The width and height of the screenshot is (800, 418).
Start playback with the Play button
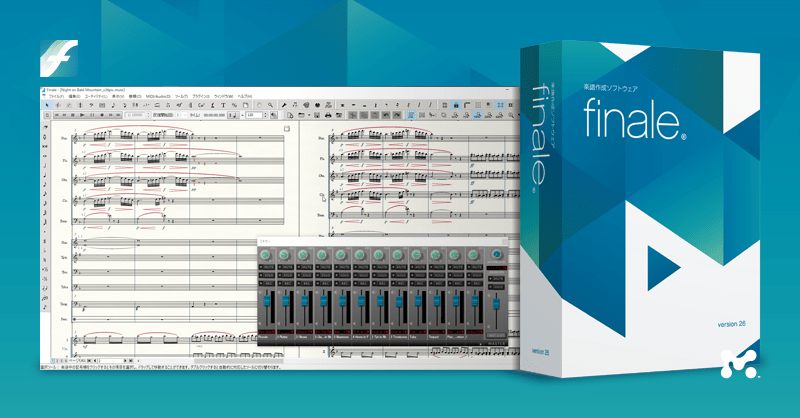click(82, 115)
